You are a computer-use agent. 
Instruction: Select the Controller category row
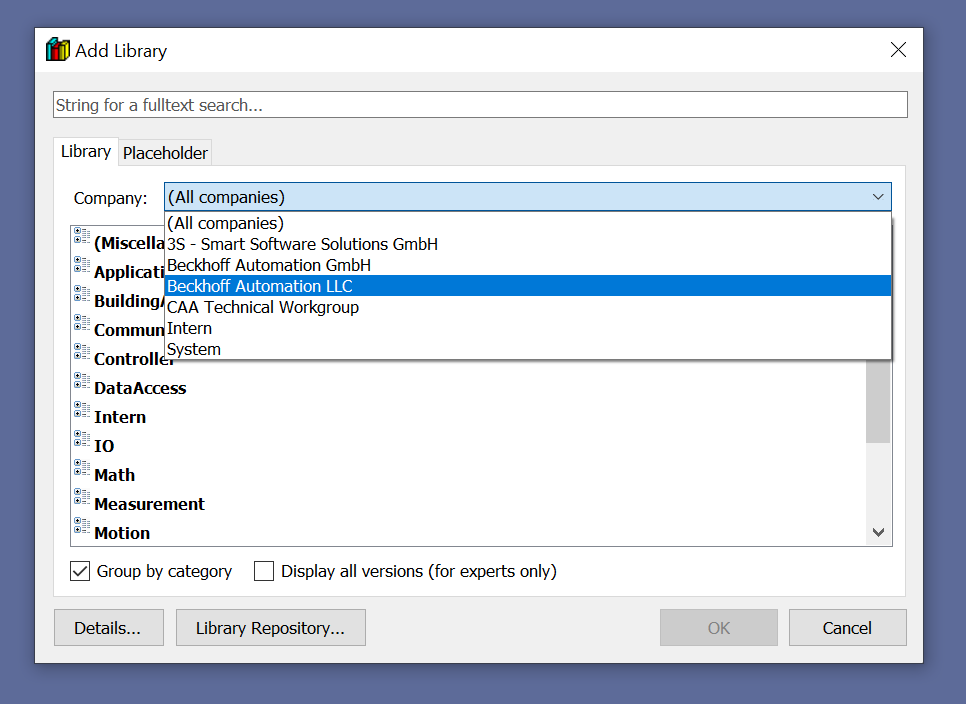[x=134, y=359]
